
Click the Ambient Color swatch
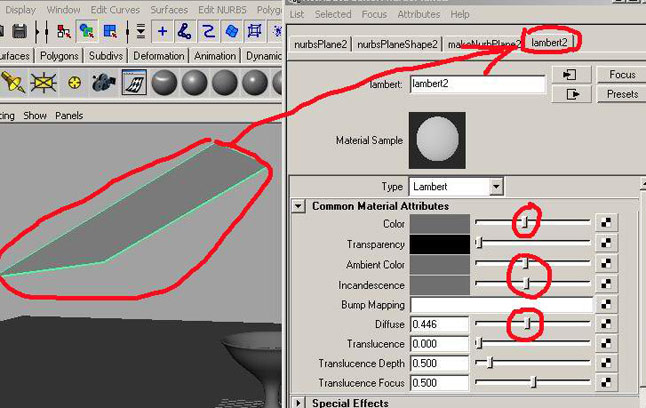[x=440, y=265]
